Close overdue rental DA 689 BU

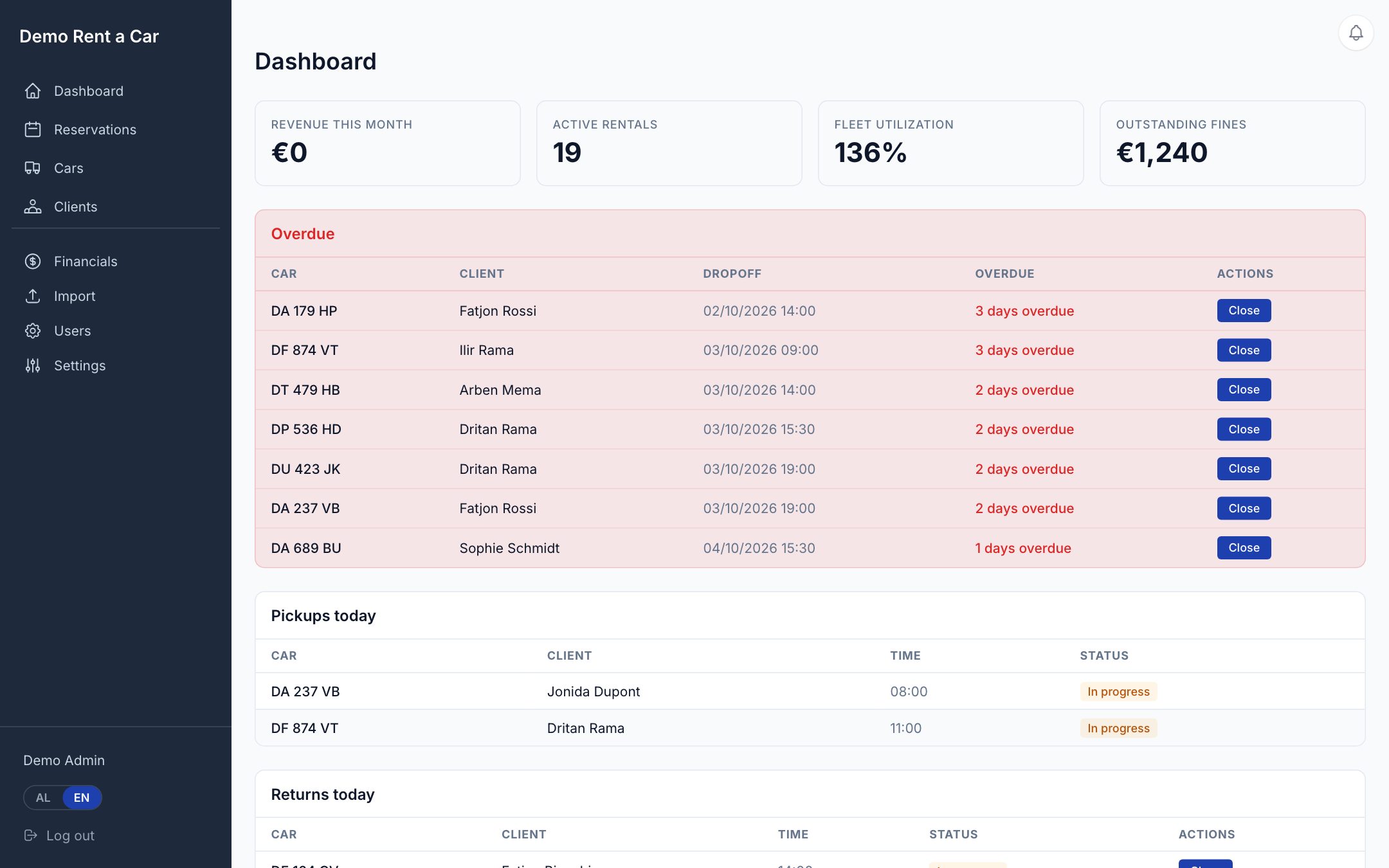pyautogui.click(x=1244, y=548)
